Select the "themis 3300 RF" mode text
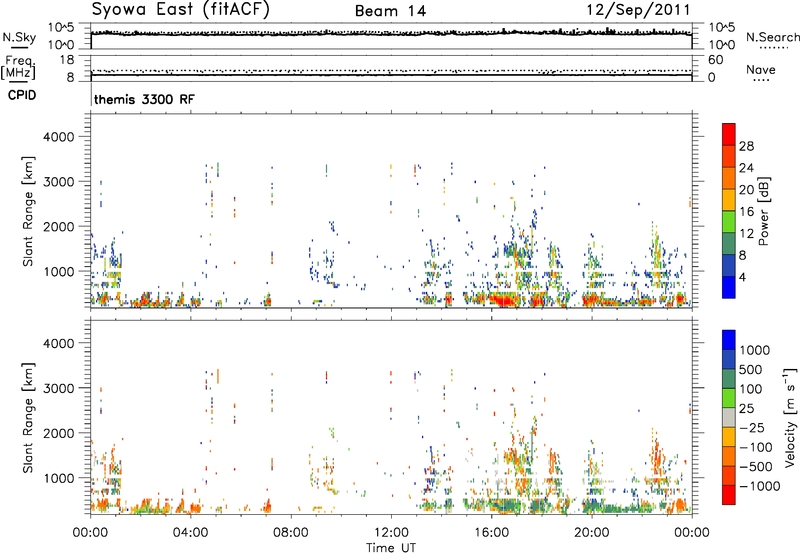 144,99
